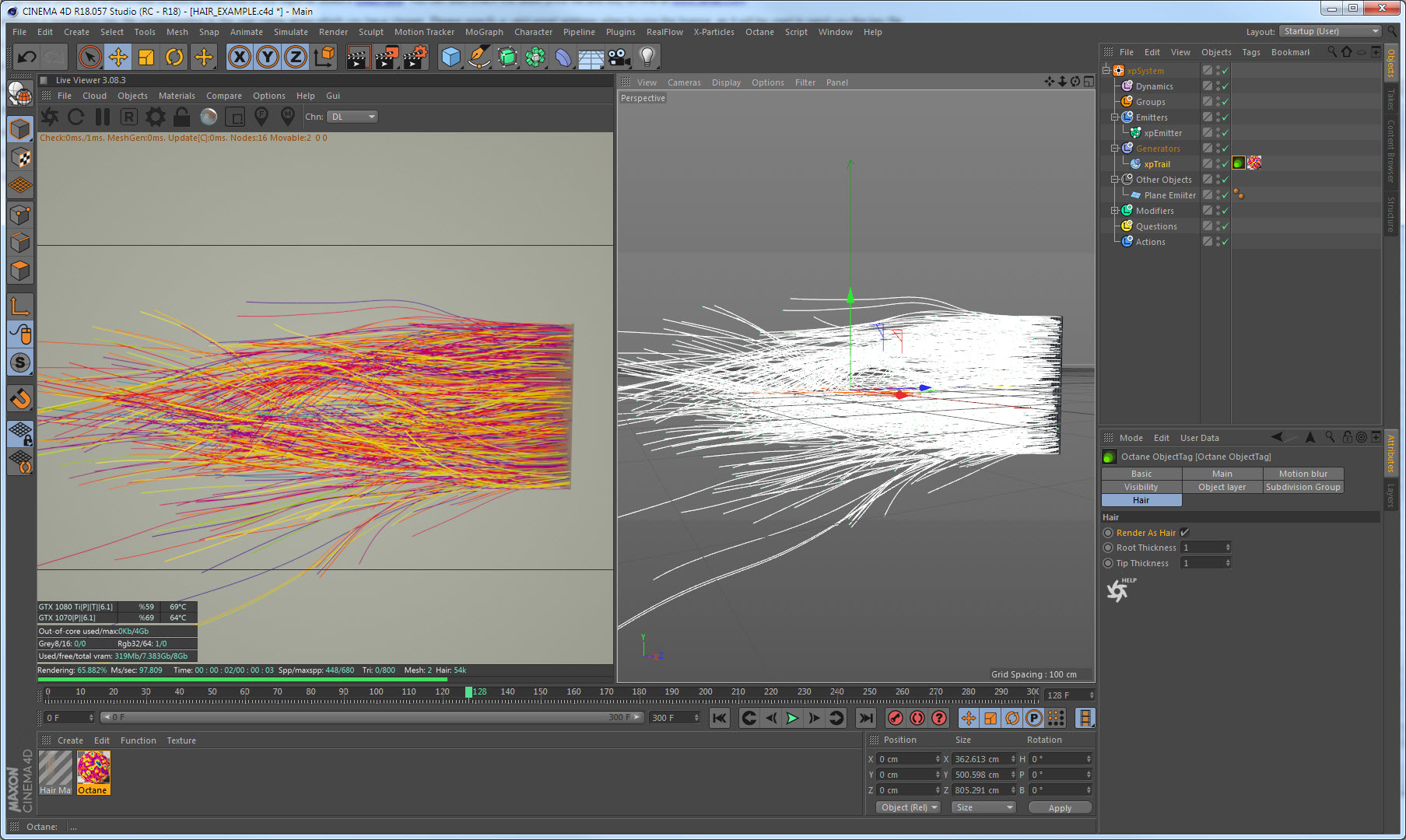Uncheck Render As Hair checkbox

pyautogui.click(x=1184, y=533)
